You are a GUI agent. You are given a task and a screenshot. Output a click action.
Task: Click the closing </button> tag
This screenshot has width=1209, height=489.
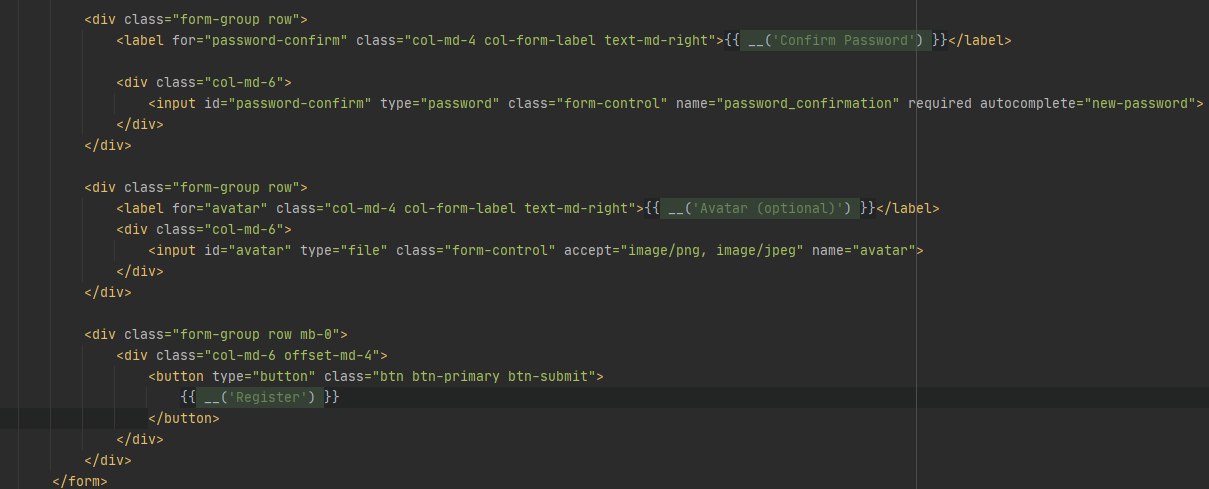pyautogui.click(x=184, y=418)
